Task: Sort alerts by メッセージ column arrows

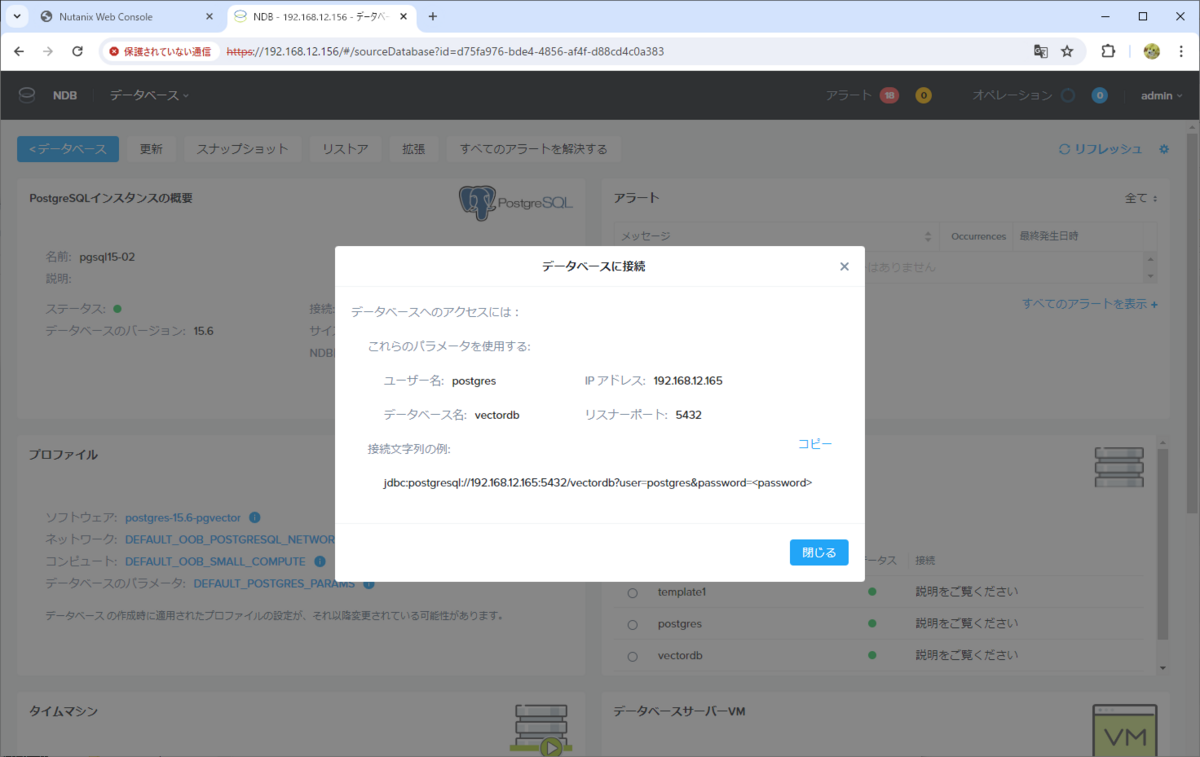Action: 929,237
